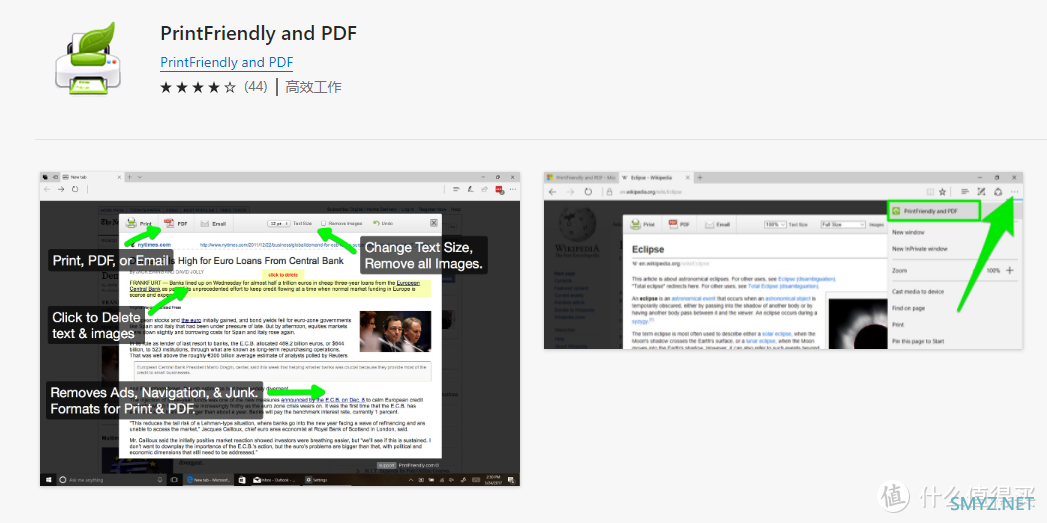Image resolution: width=1047 pixels, height=523 pixels.
Task: Toggle the Remove Images checkbox
Action: 324,224
